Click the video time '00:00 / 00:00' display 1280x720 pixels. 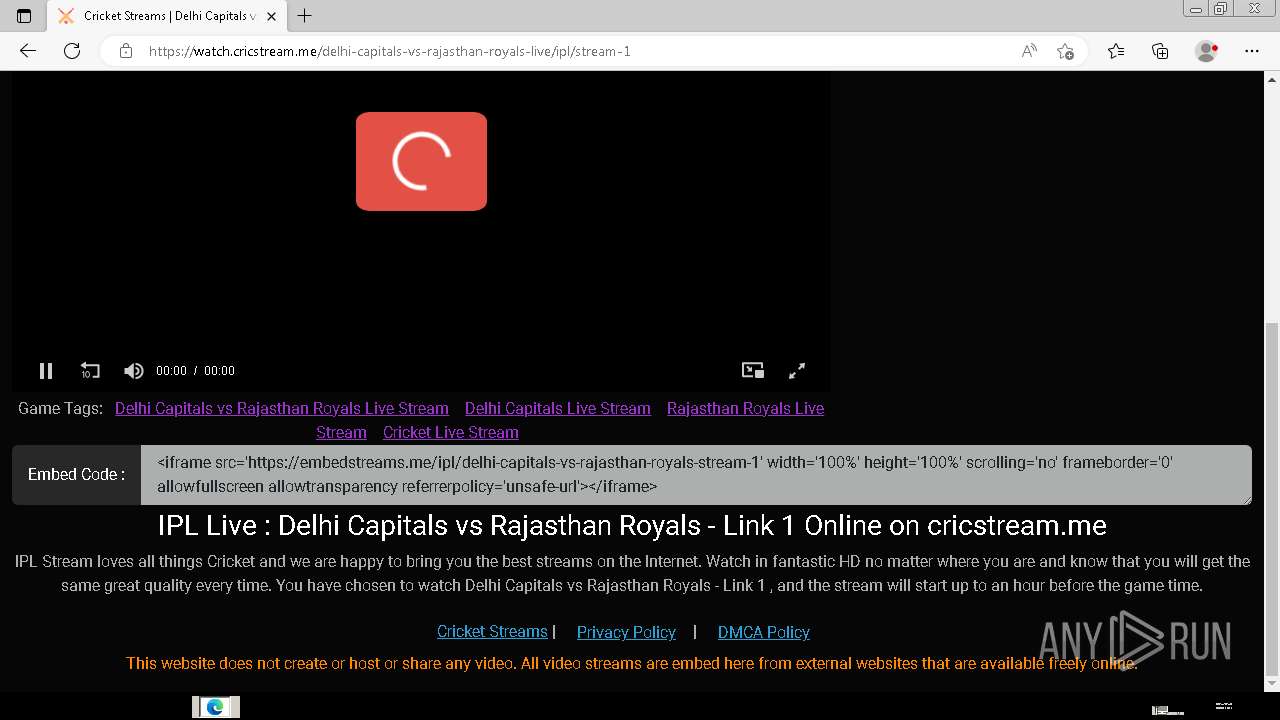click(195, 371)
